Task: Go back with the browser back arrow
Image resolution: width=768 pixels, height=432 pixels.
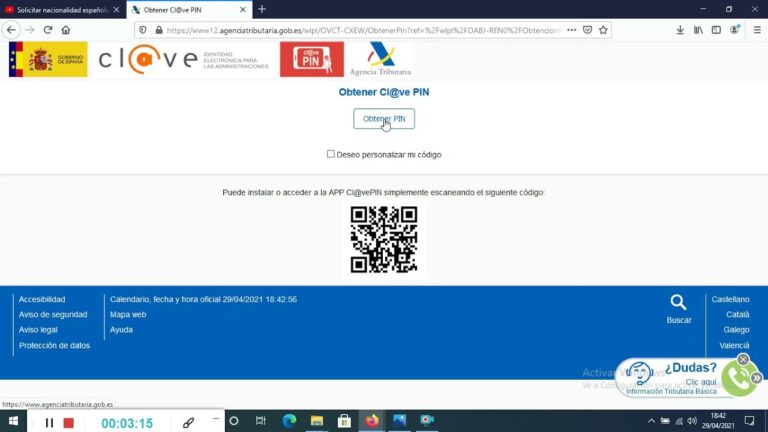Action: point(11,30)
